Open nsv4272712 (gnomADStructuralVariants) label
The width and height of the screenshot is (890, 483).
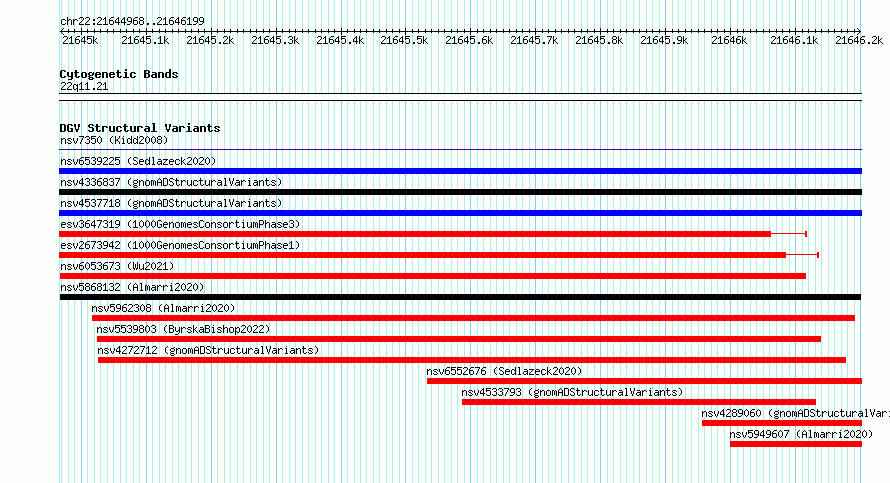pyautogui.click(x=208, y=350)
